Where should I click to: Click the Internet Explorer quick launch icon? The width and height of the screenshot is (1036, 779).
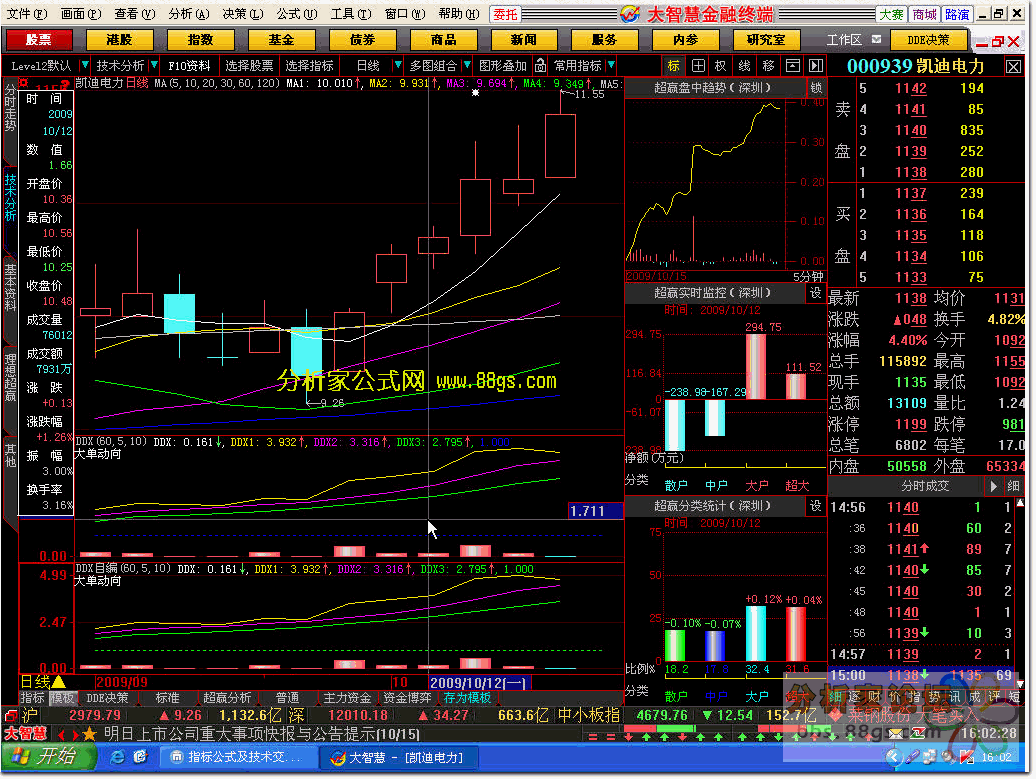click(118, 757)
